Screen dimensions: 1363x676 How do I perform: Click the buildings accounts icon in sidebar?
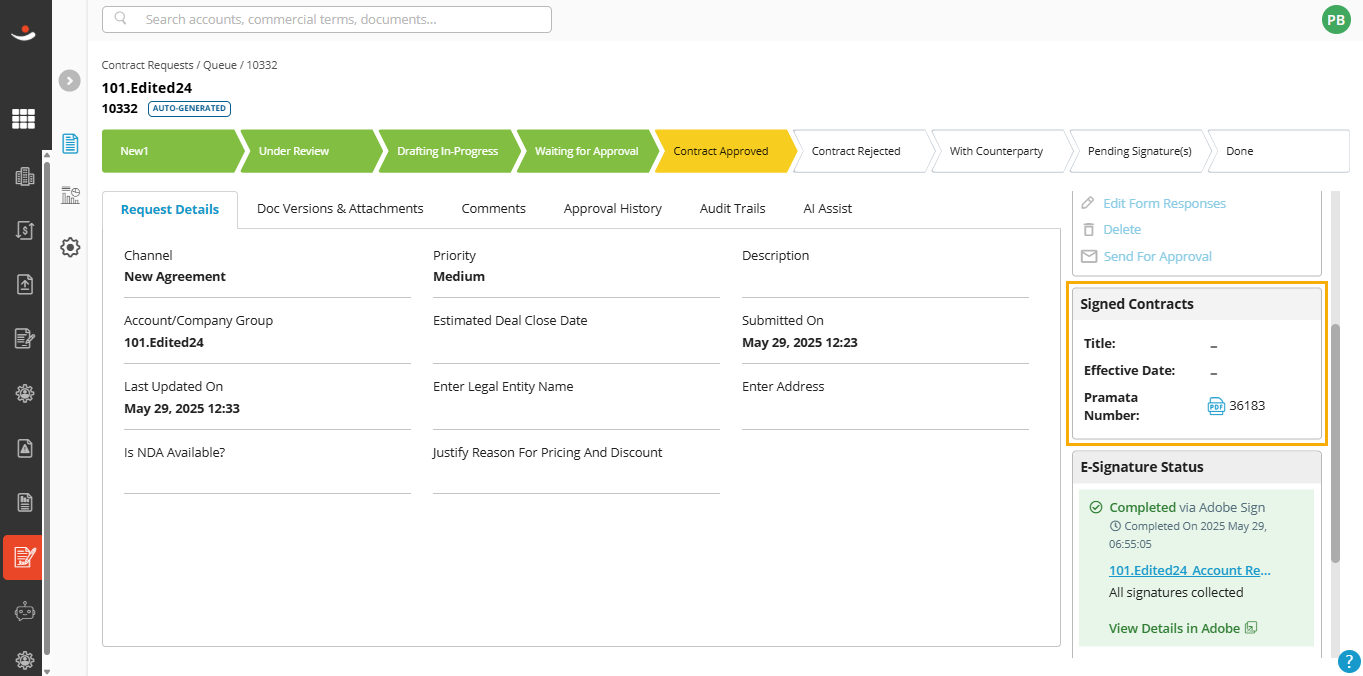pos(25,177)
